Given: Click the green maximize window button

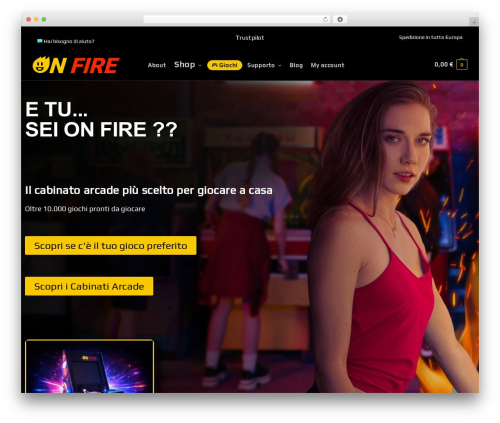Looking at the screenshot, I should coord(44,19).
